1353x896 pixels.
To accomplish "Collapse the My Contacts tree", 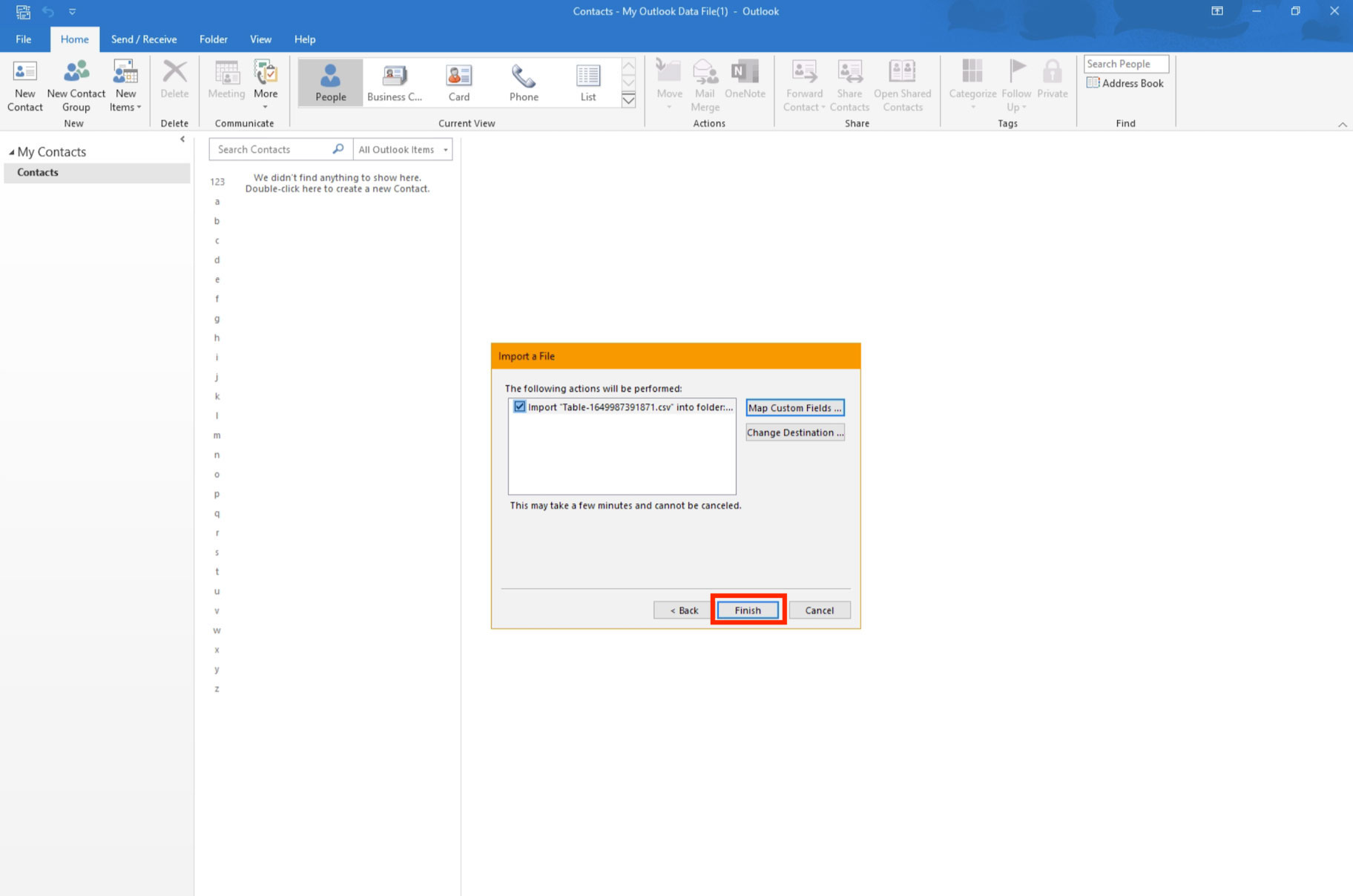I will [11, 152].
